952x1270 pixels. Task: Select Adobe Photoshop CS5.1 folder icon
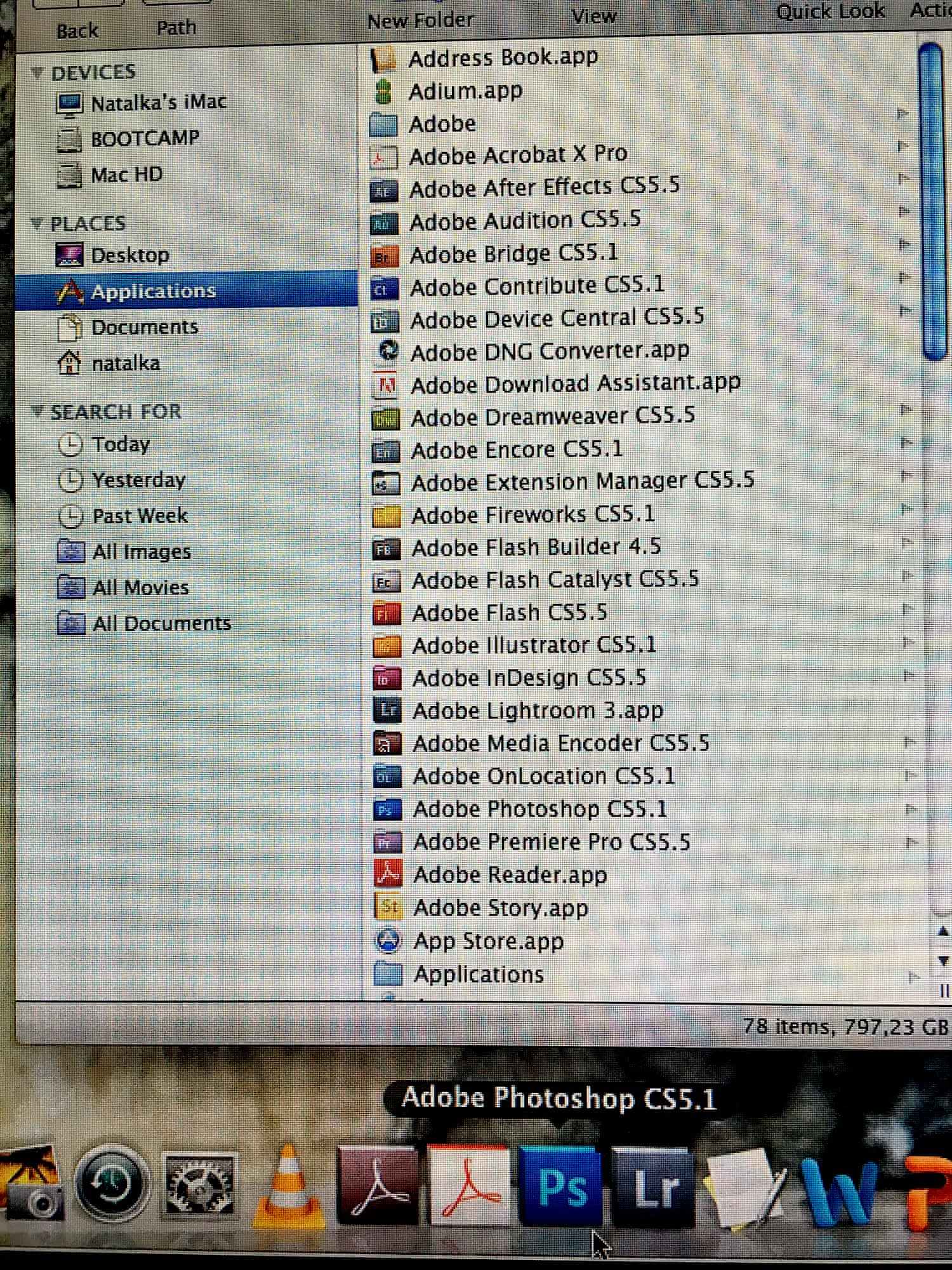[387, 810]
